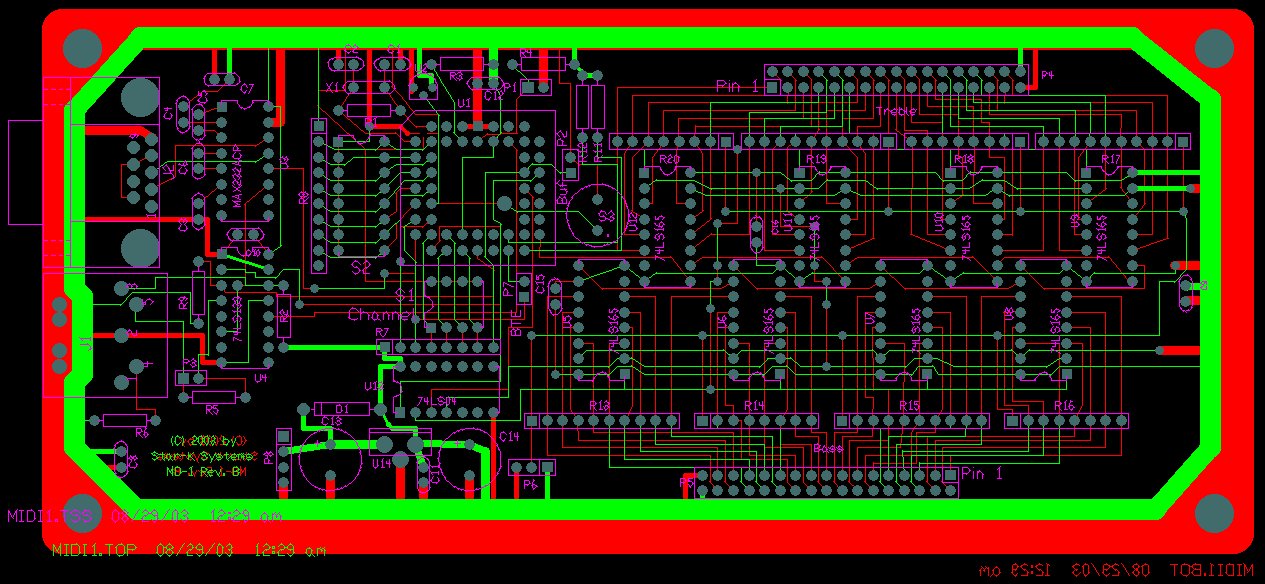
Task: Select the MIDI1.TSS layer label
Action: pyautogui.click(x=50, y=516)
